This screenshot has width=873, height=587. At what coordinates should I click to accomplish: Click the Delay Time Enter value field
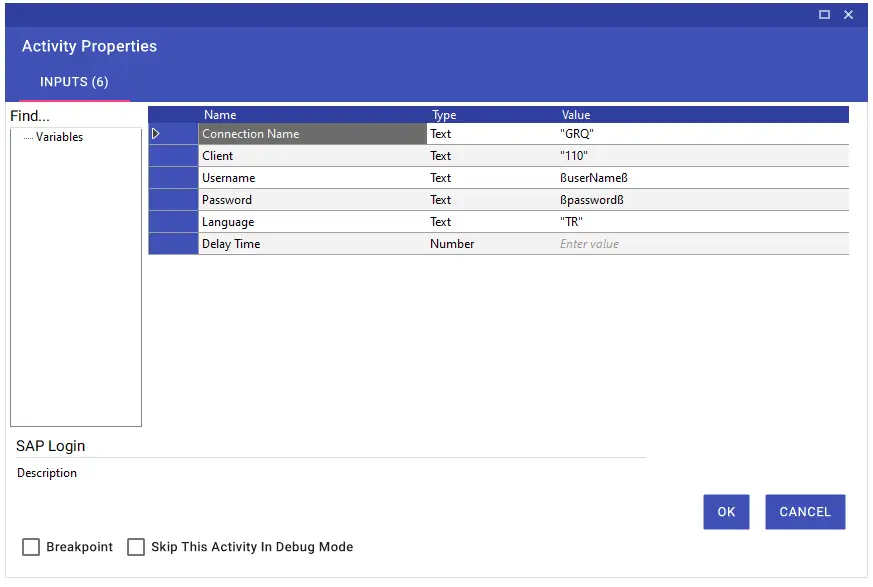[702, 244]
